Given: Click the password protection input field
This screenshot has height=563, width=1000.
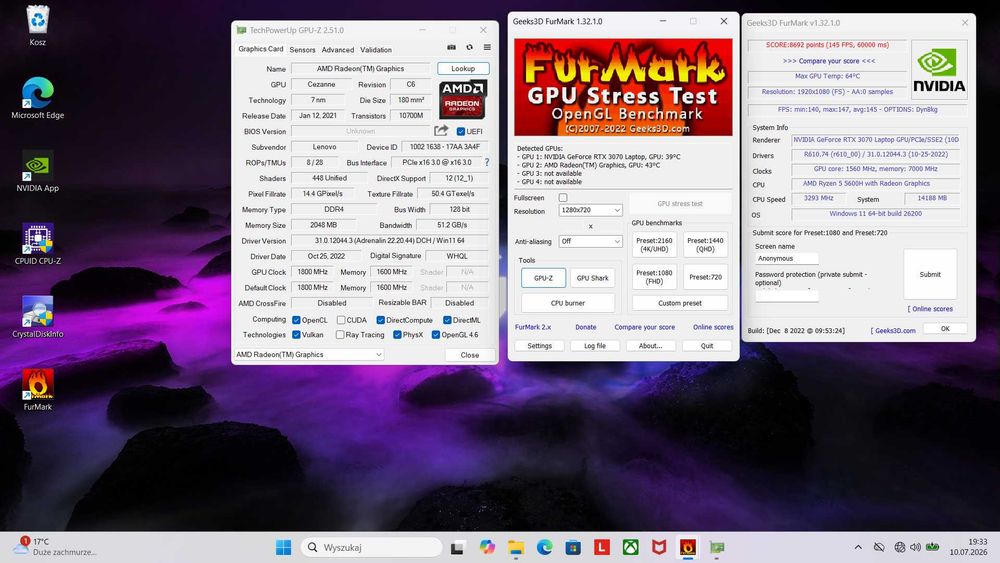Looking at the screenshot, I should coord(786,296).
